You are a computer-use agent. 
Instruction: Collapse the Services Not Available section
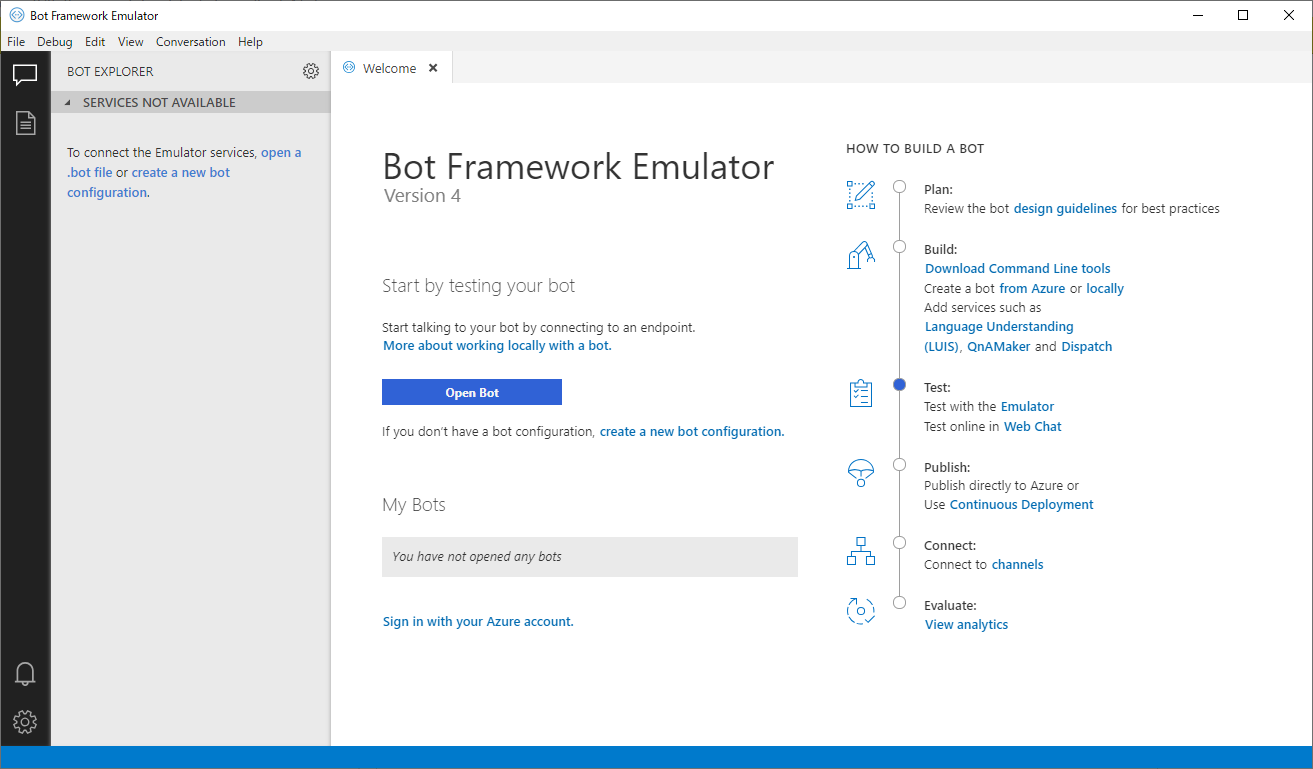coord(190,102)
